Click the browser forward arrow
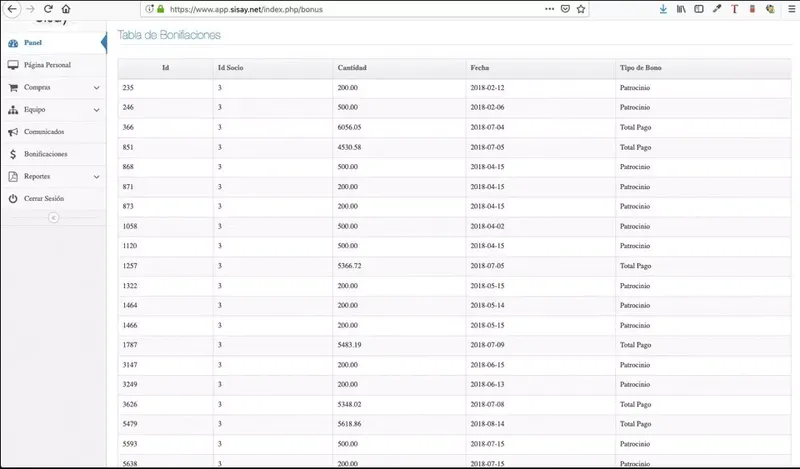The image size is (800, 469). click(x=30, y=9)
